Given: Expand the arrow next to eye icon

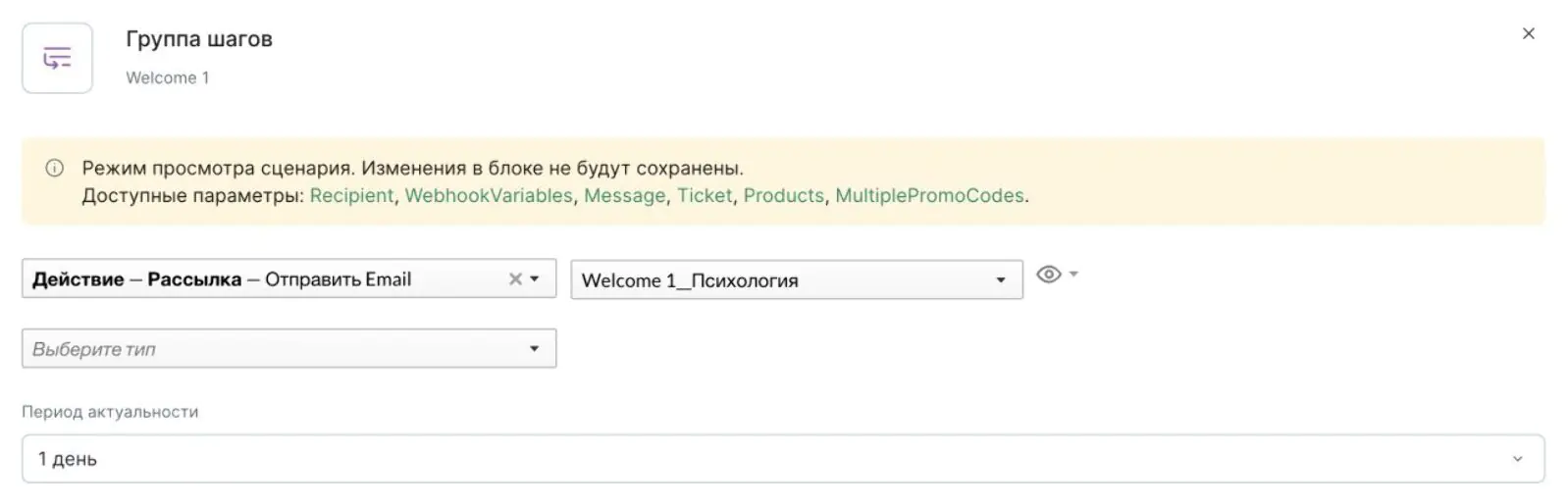Looking at the screenshot, I should [1073, 274].
